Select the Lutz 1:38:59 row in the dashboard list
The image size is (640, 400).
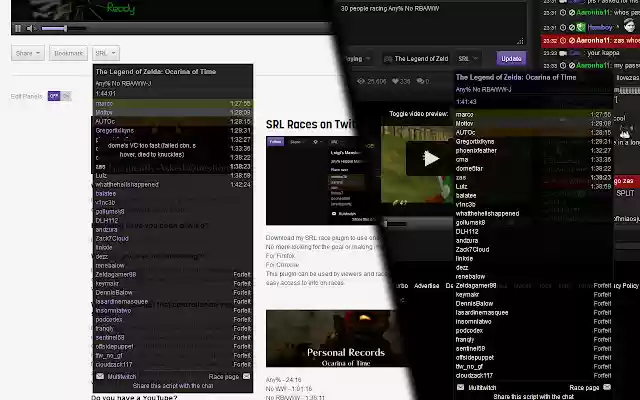(x=533, y=187)
